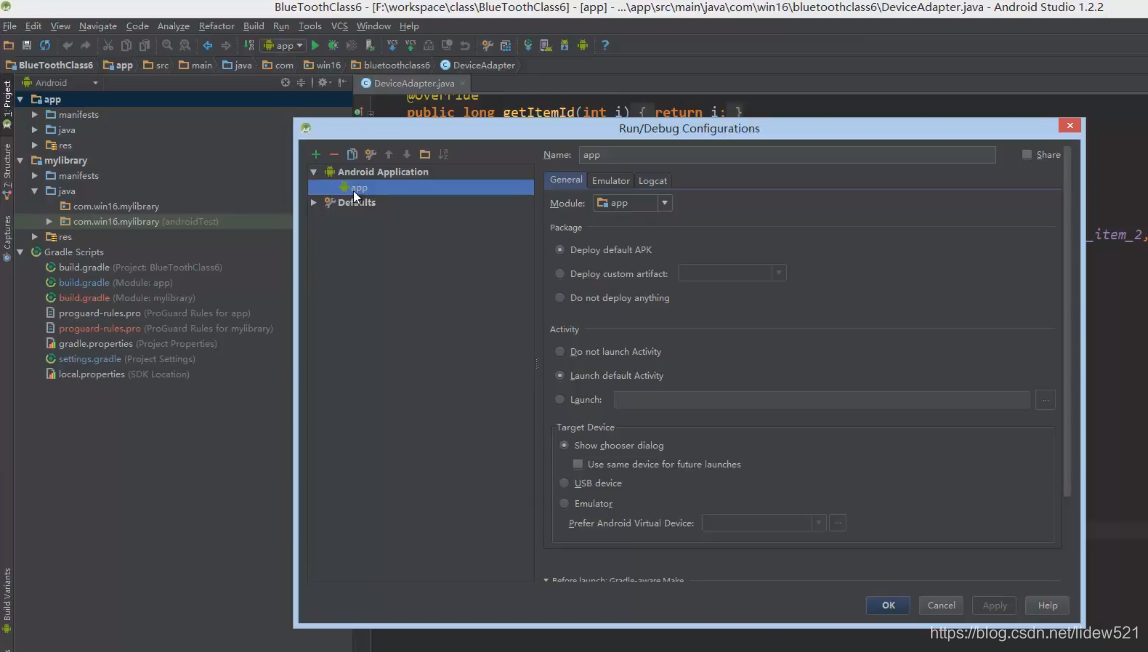Click the Name input field

pos(787,154)
